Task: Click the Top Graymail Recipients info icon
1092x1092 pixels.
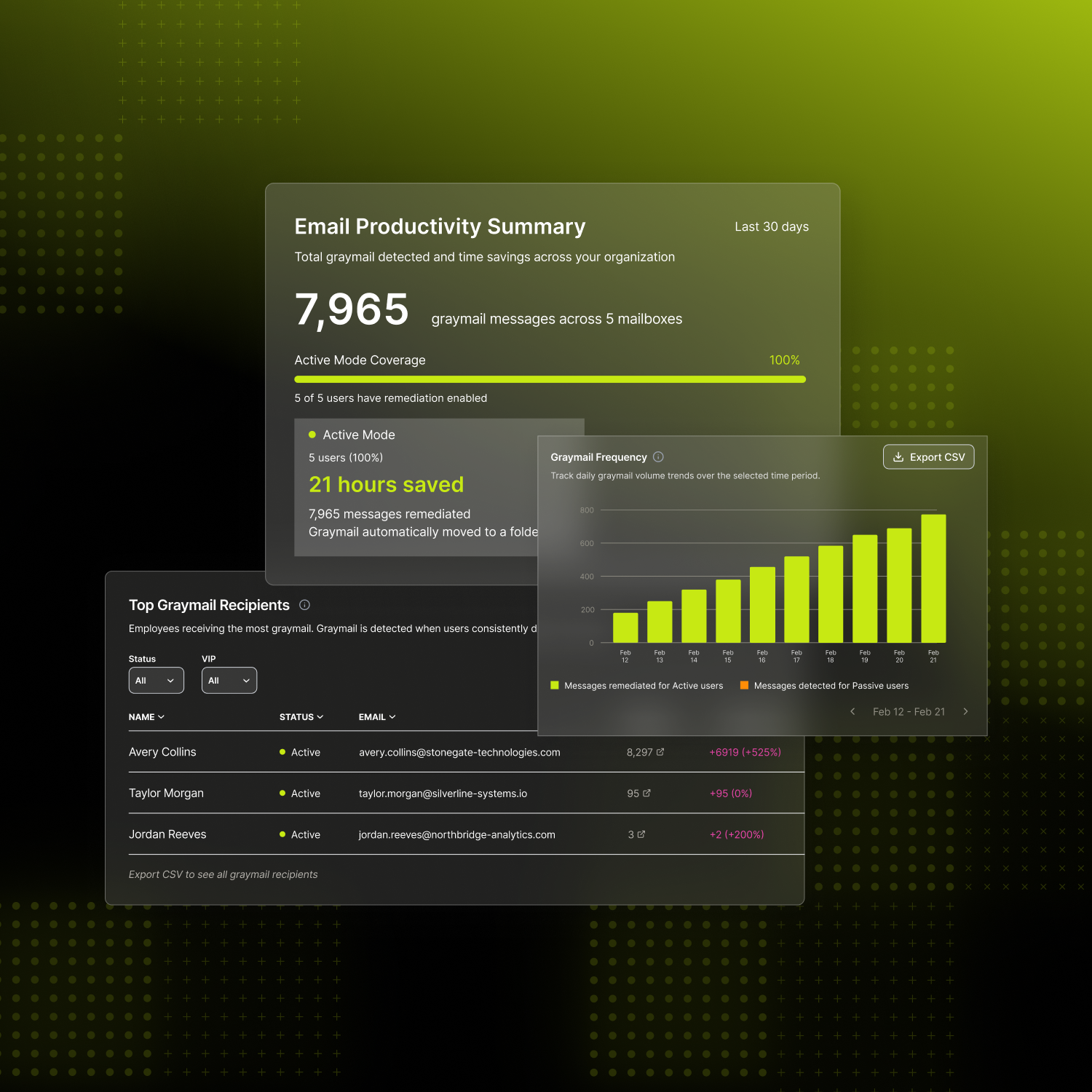Action: pos(305,605)
